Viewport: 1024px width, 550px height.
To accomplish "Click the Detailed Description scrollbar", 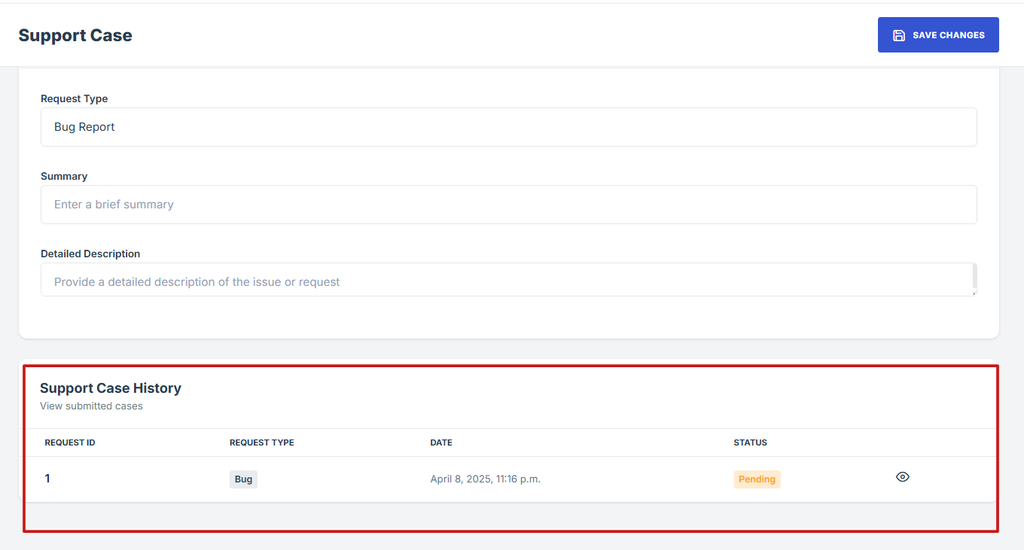I will tap(974, 278).
